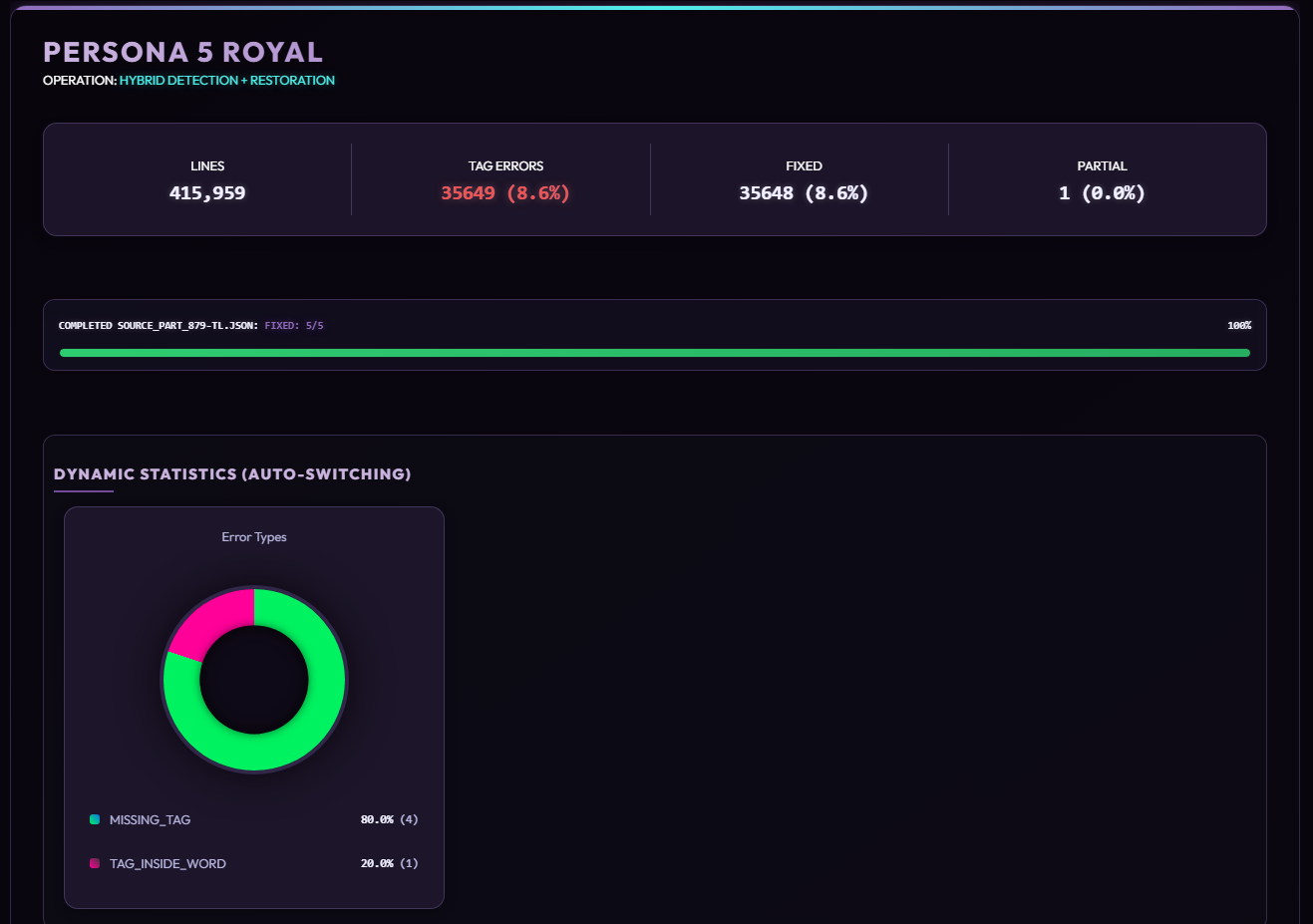Select the "415,959" lines value

(207, 192)
